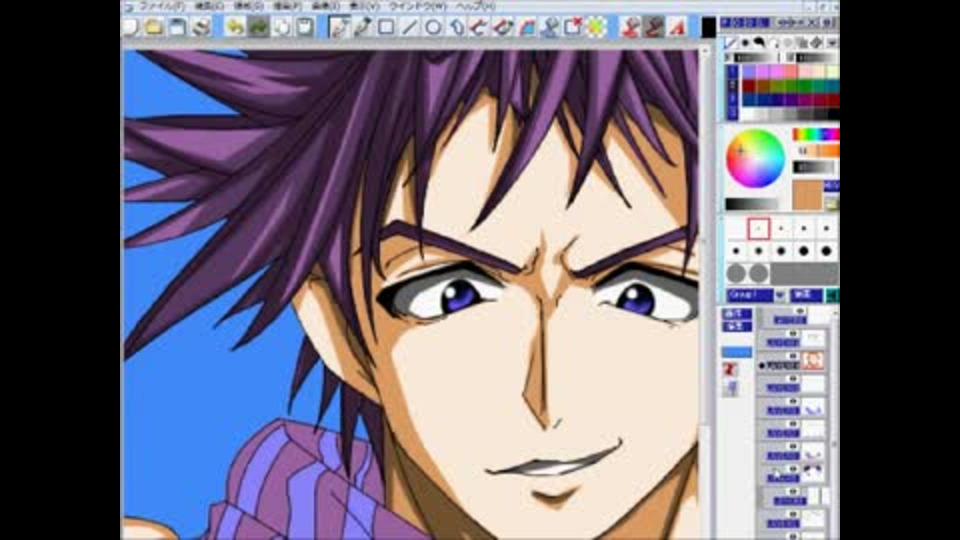This screenshot has height=540, width=960.
Task: Pick the dark red swatch in the palette
Action: 749,86
